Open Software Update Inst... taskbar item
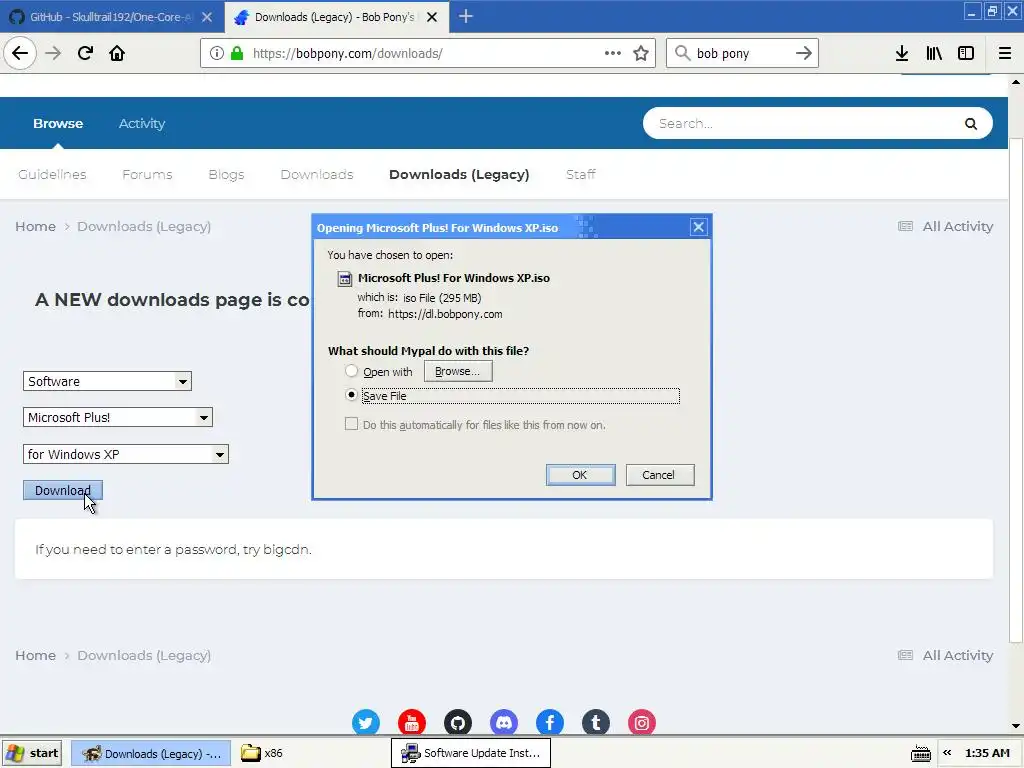Screen dimensions: 1024x768 471,753
